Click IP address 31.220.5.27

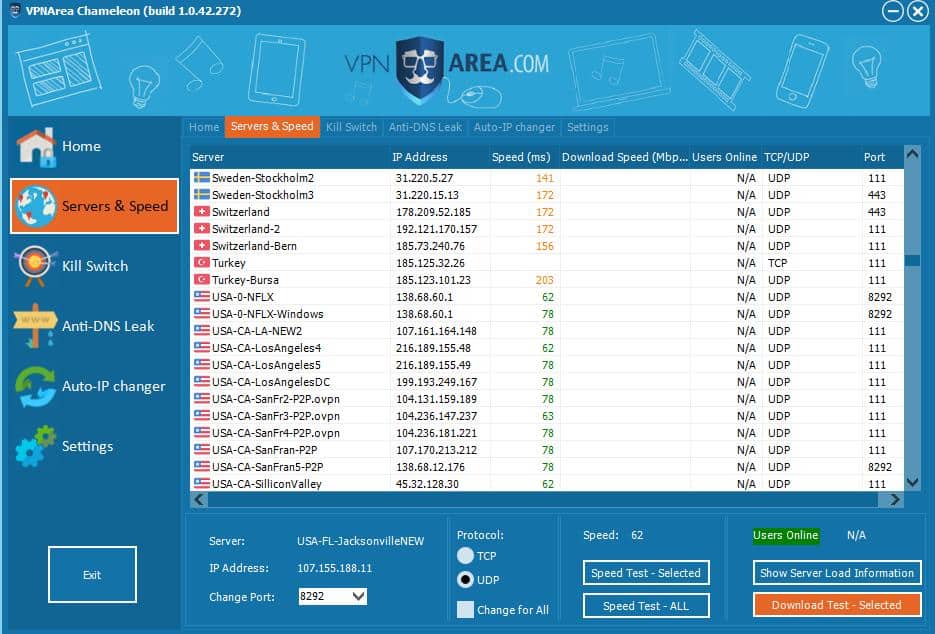tap(425, 178)
